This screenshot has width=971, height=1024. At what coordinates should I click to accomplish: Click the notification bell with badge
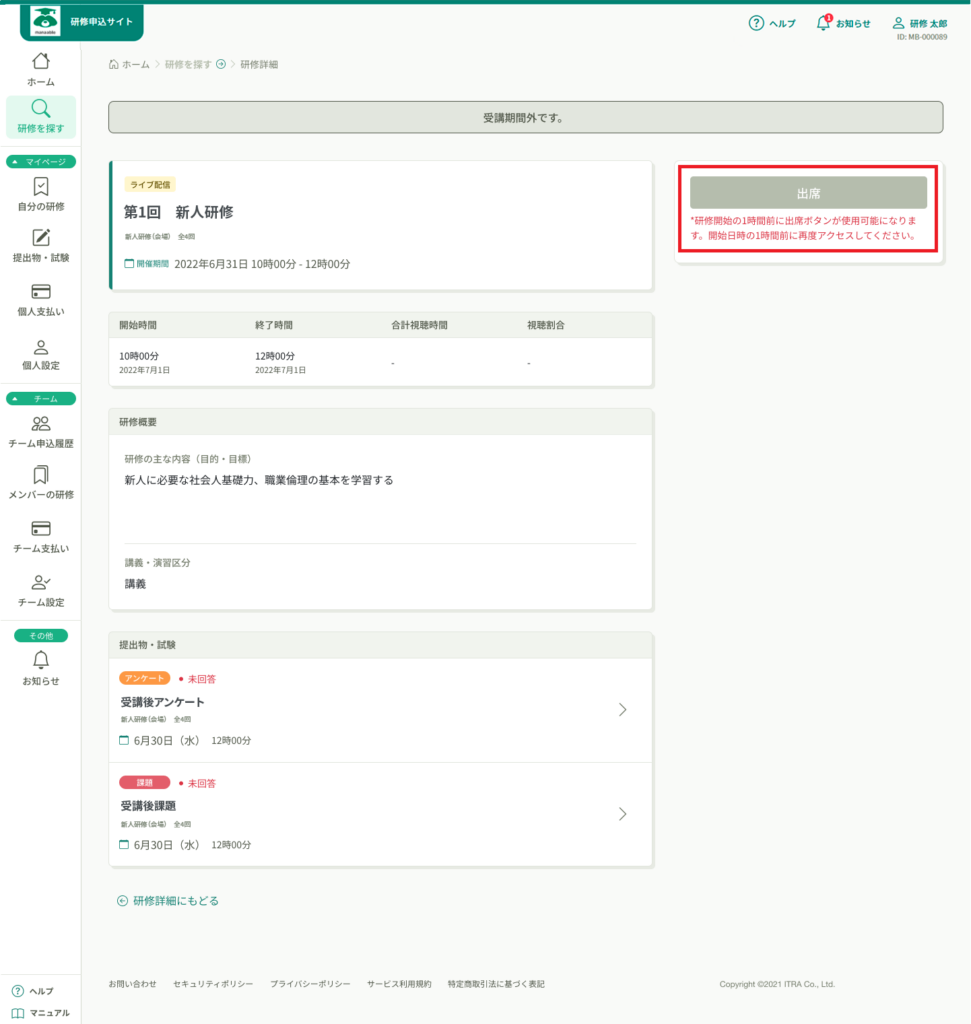[x=824, y=22]
